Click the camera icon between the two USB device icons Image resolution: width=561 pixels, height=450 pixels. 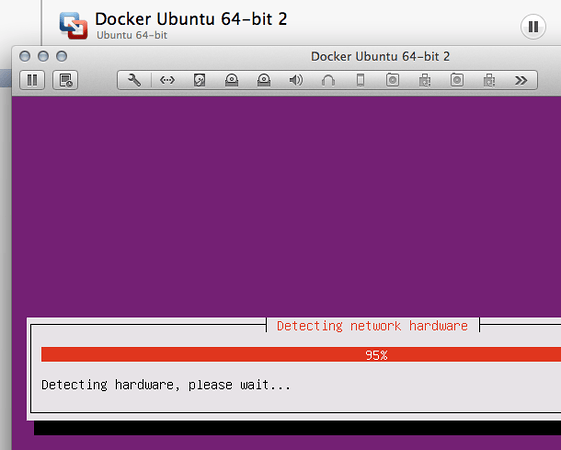tap(457, 80)
